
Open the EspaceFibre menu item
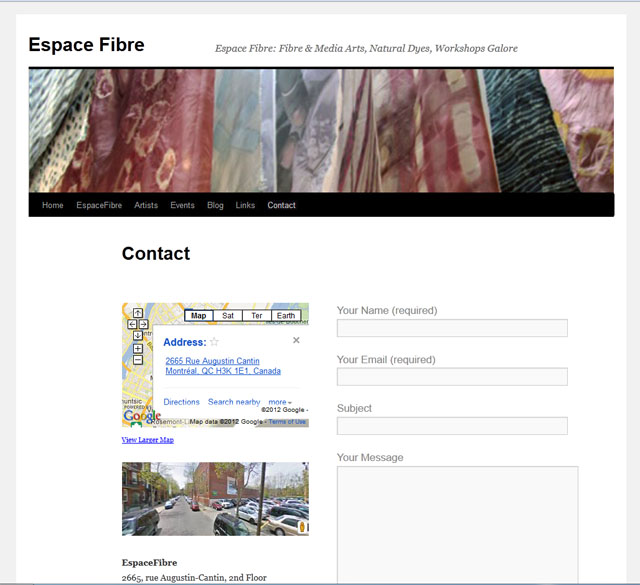click(99, 205)
